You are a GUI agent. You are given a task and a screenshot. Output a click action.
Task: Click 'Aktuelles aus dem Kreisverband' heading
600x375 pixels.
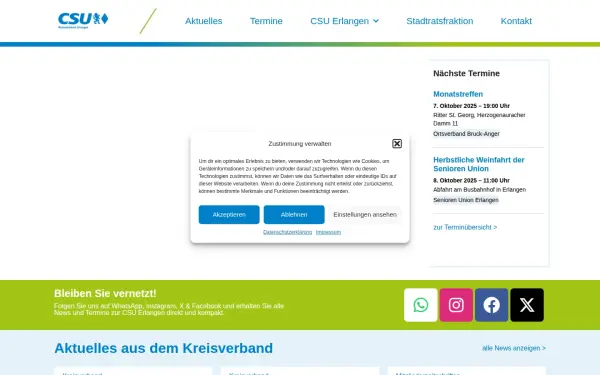click(163, 348)
